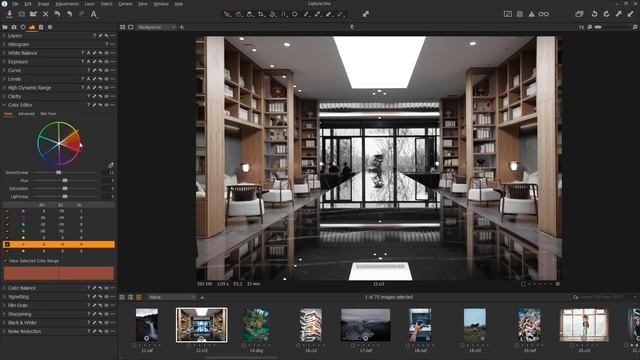
Task: Rotate image left using toolbar icon
Action: pyautogui.click(x=594, y=14)
